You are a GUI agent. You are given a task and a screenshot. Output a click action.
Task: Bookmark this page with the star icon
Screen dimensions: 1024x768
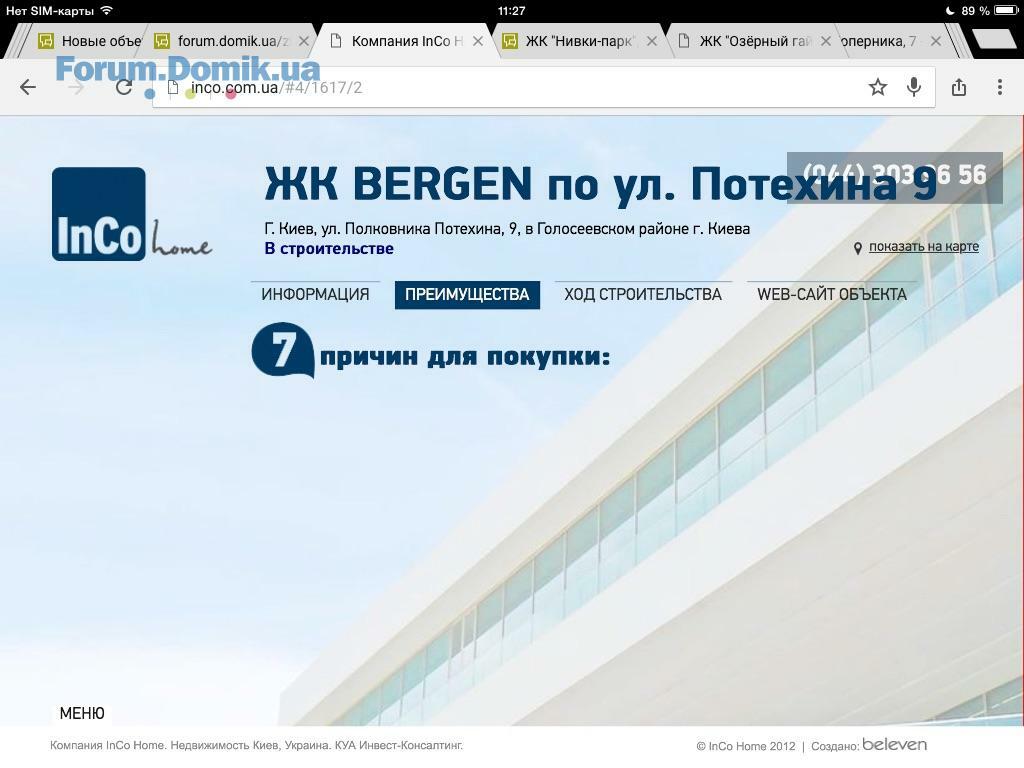(x=878, y=87)
